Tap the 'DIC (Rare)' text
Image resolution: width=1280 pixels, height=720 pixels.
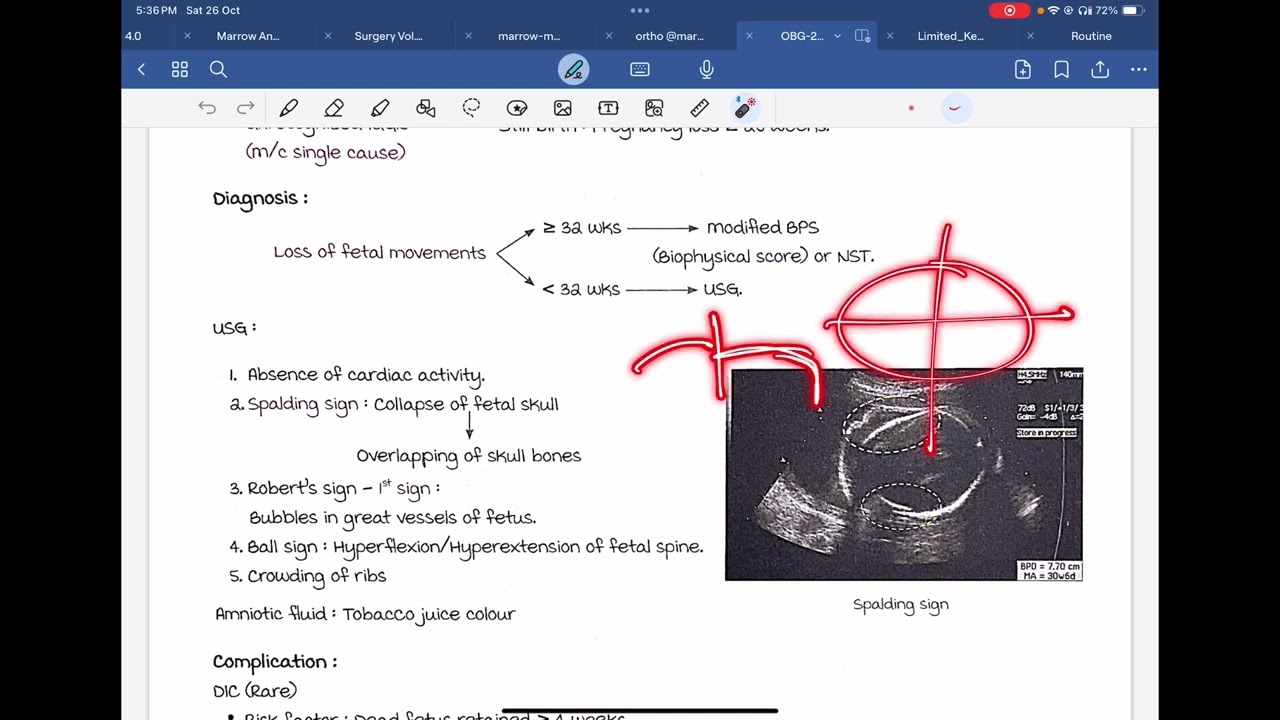[255, 691]
